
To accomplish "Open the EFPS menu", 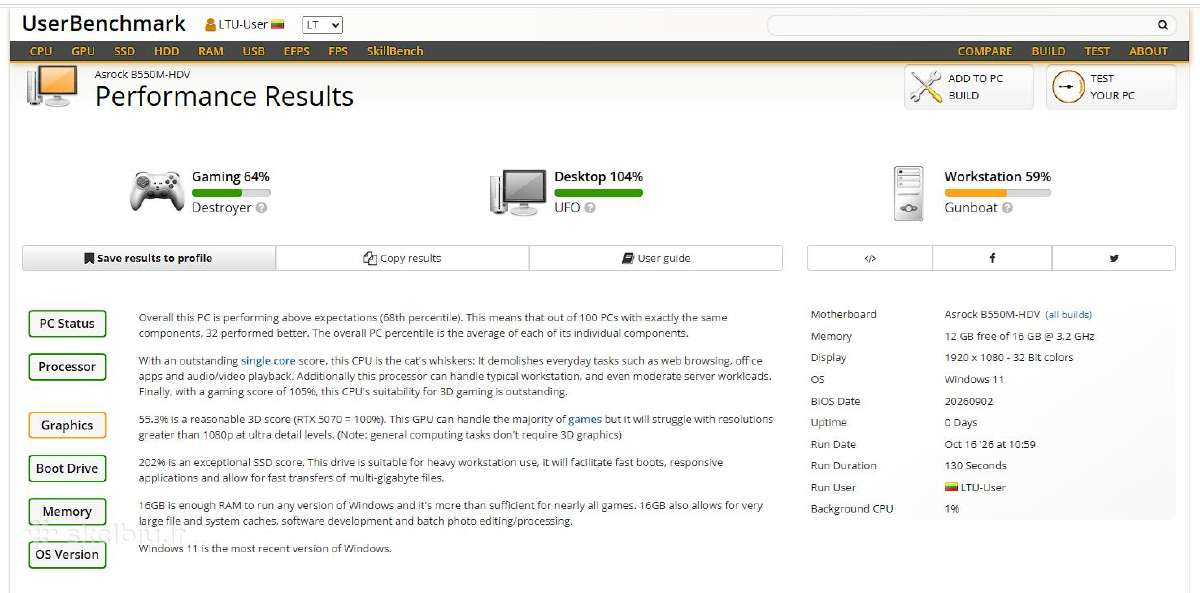I will click(297, 51).
